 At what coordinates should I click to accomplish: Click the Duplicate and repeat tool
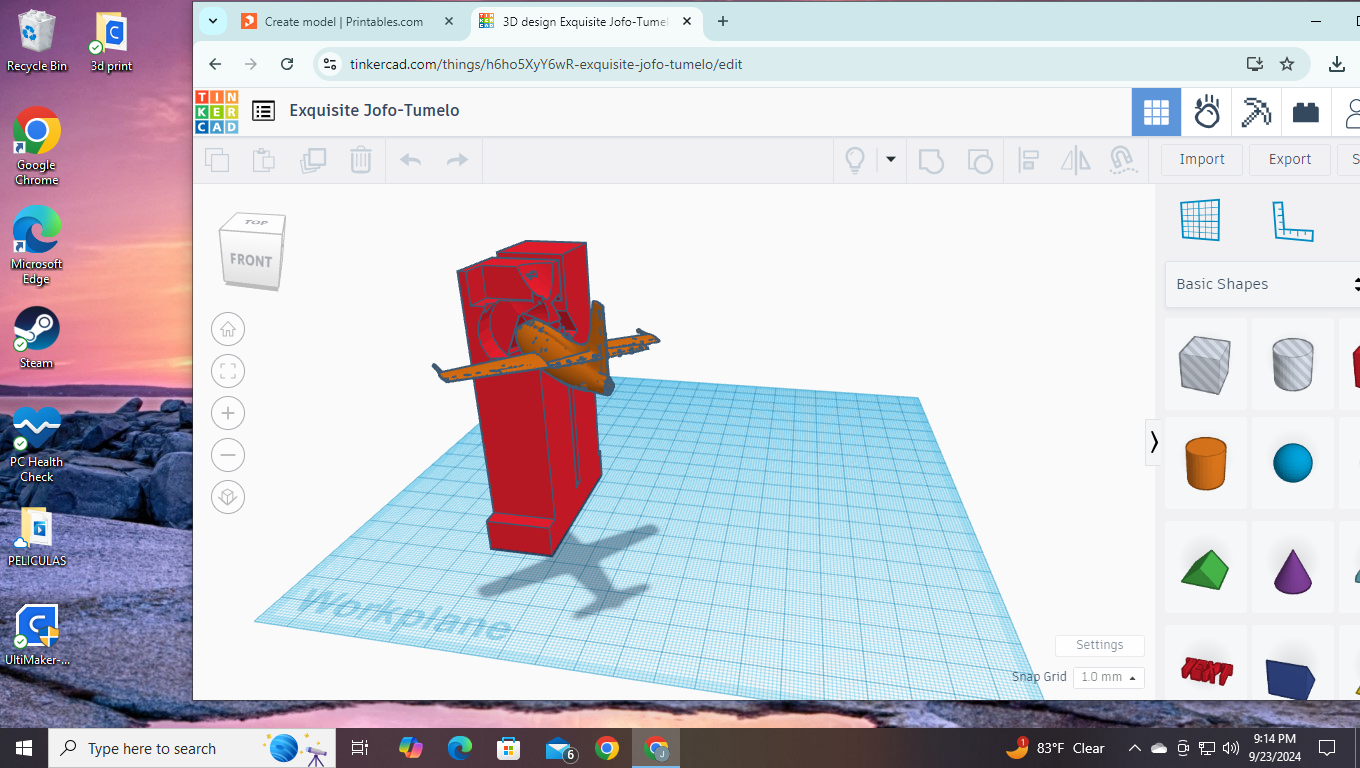click(313, 160)
